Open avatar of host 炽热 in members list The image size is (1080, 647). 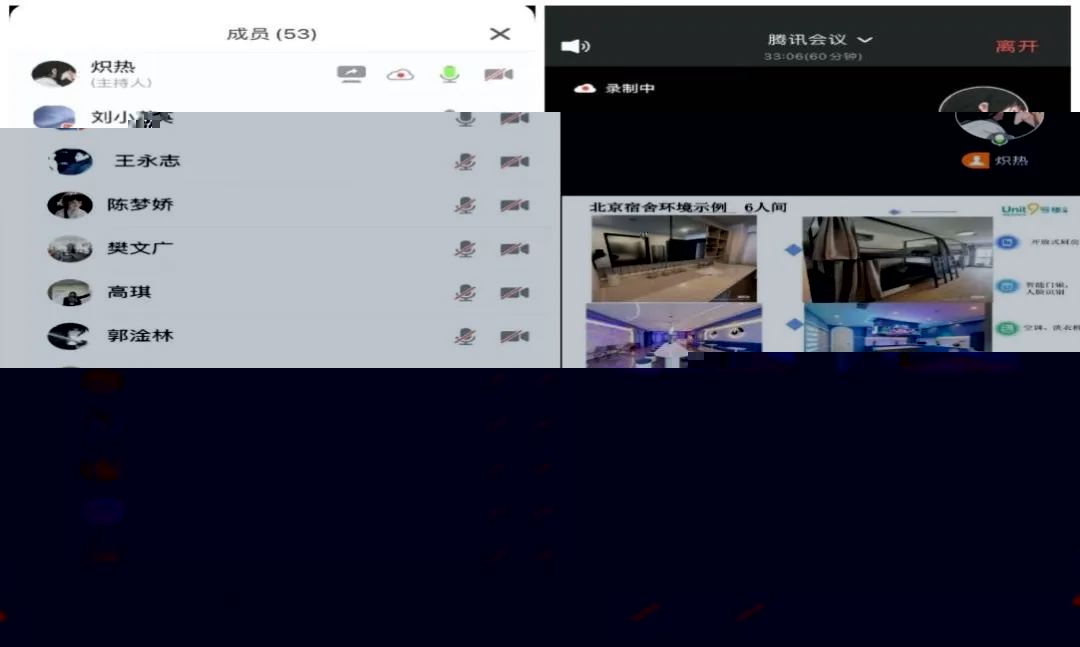54,74
